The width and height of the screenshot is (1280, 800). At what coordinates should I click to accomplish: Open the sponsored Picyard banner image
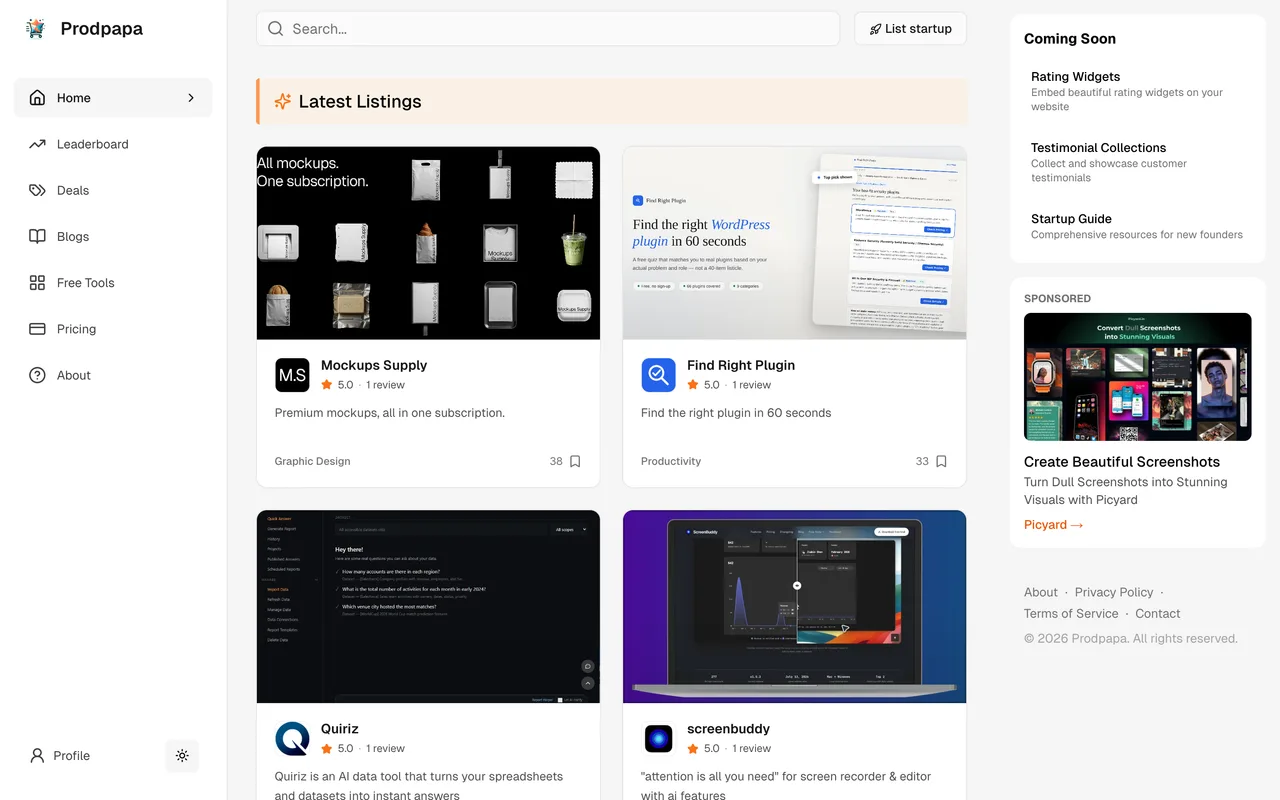(x=1138, y=377)
